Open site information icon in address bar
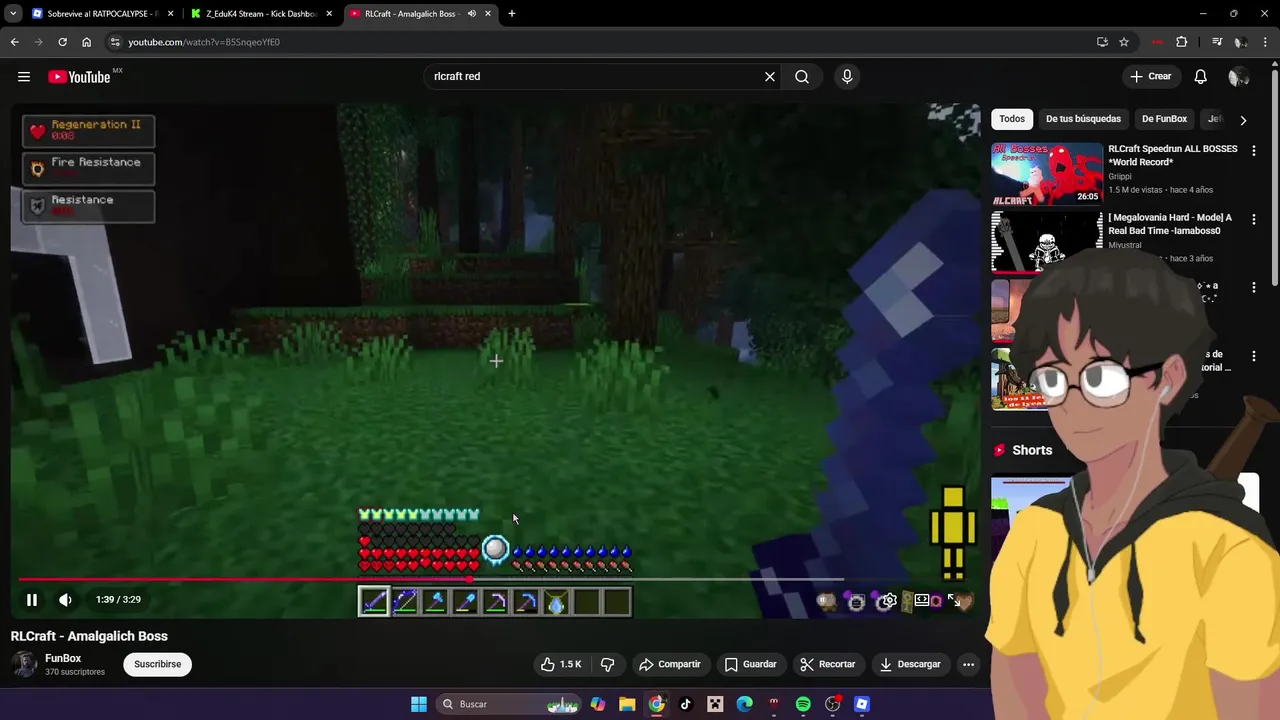This screenshot has width=1280, height=720. click(115, 42)
